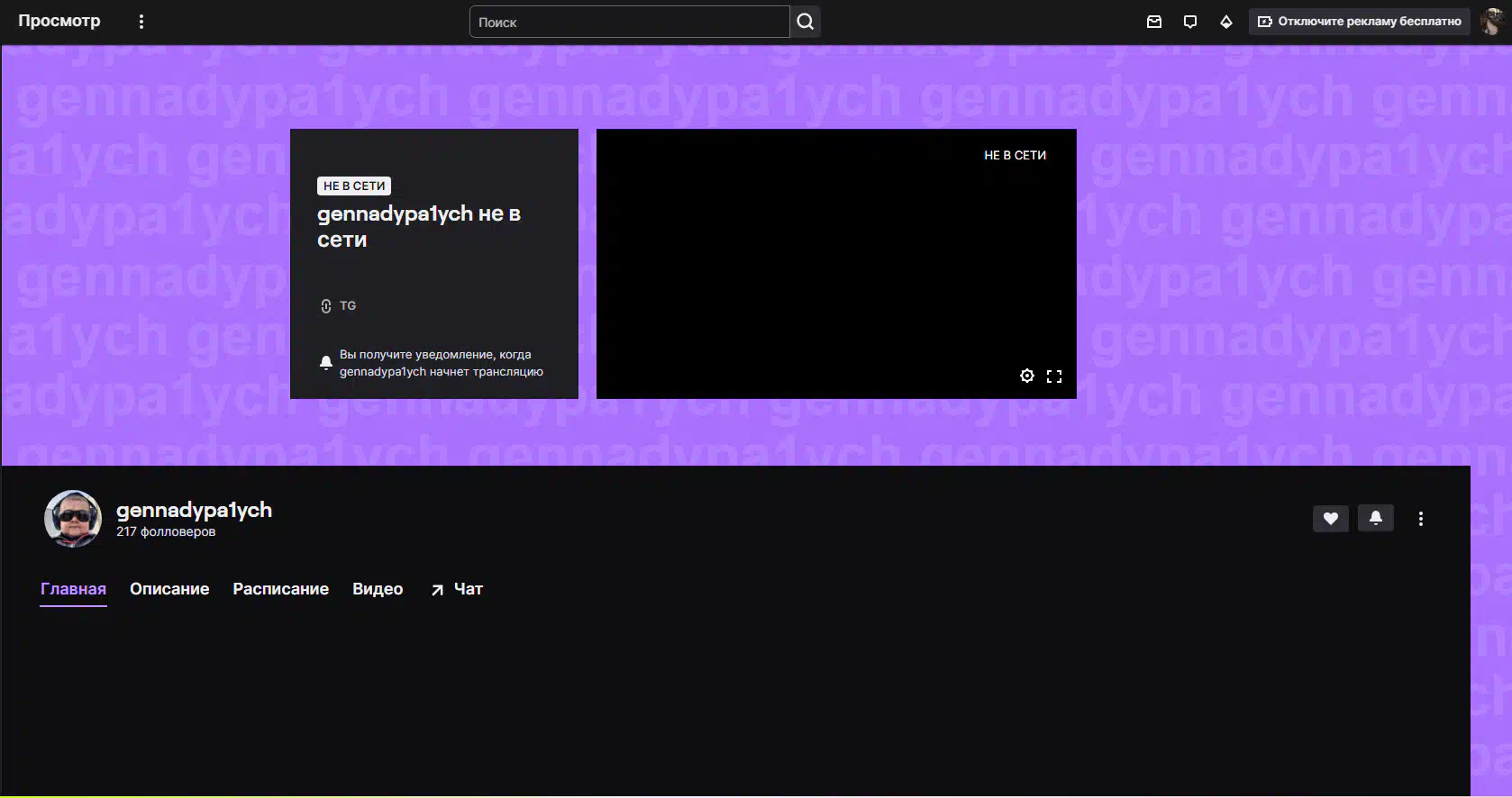Click the НЕ В СЕТИ badge in card
Image resolution: width=1512 pixels, height=798 pixels.
point(354,186)
